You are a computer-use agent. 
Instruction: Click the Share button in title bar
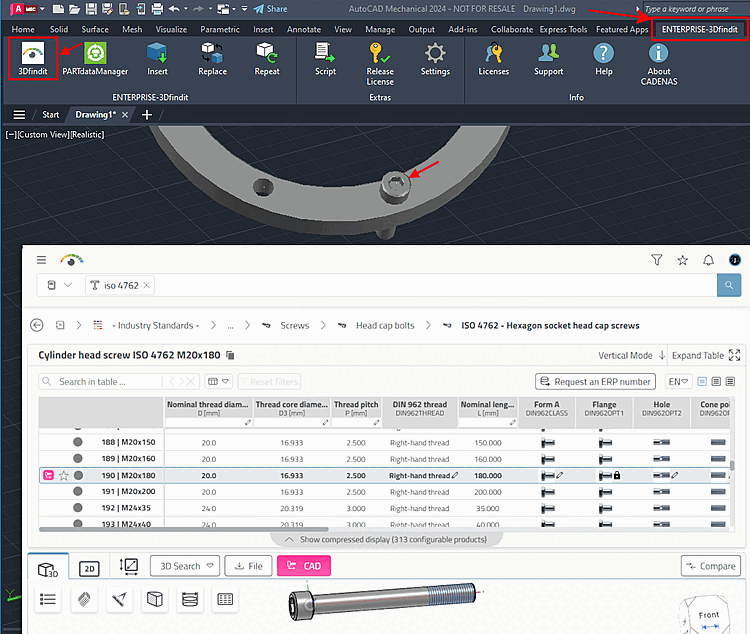[270, 9]
